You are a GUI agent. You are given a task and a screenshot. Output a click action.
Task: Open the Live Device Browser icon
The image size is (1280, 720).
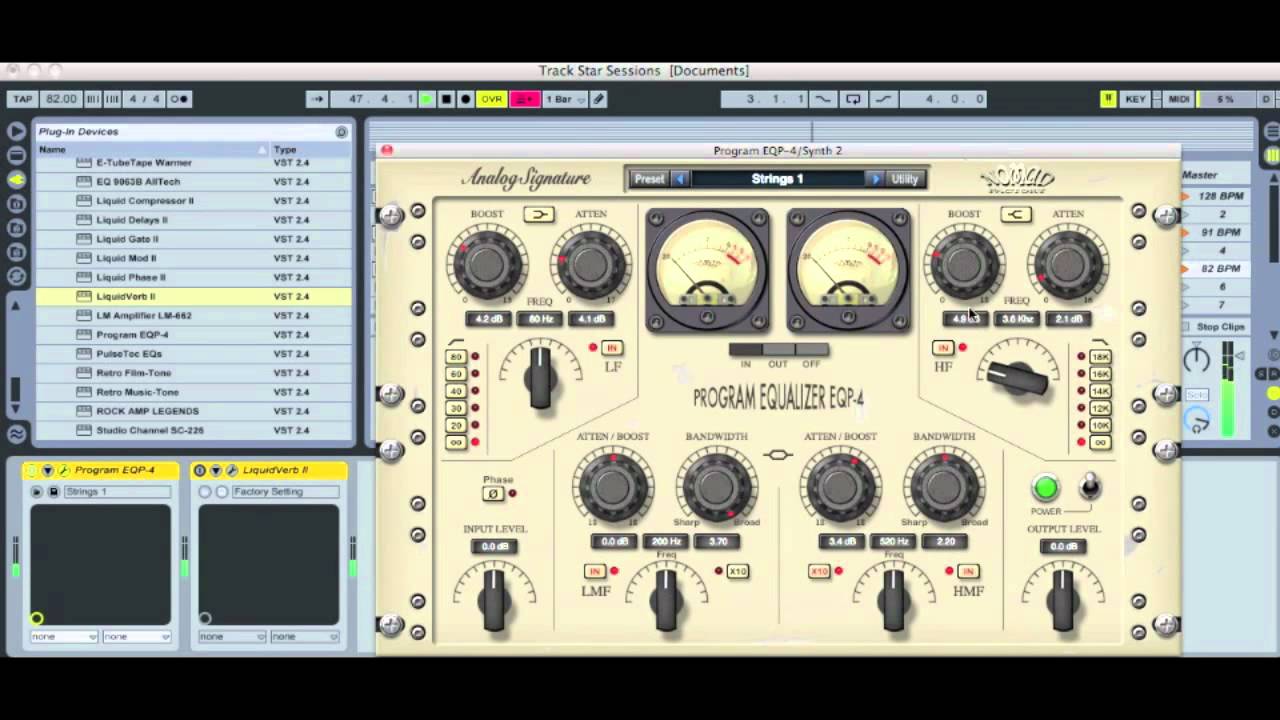(16, 155)
